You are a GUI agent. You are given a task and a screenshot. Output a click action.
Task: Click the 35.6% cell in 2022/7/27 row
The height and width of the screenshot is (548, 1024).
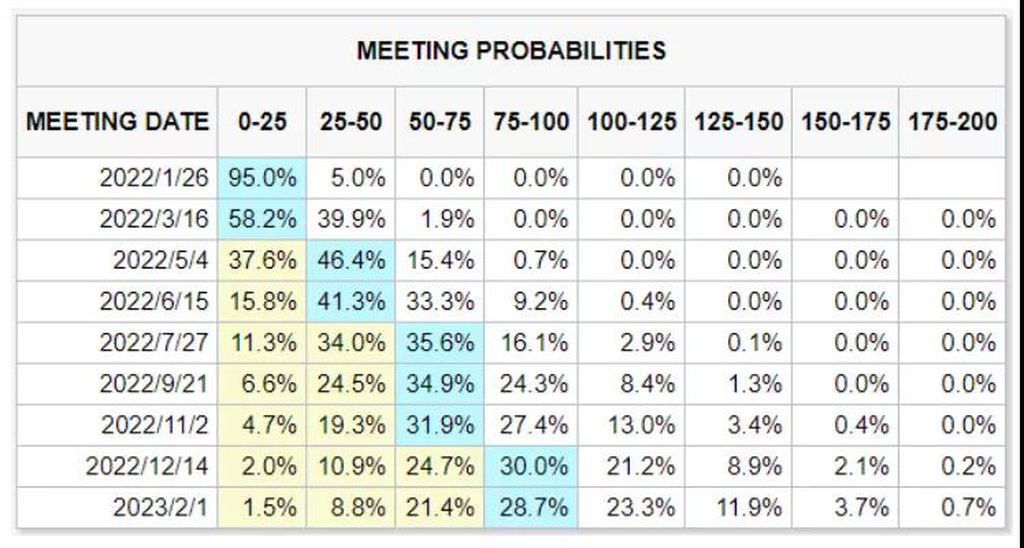[x=440, y=342]
